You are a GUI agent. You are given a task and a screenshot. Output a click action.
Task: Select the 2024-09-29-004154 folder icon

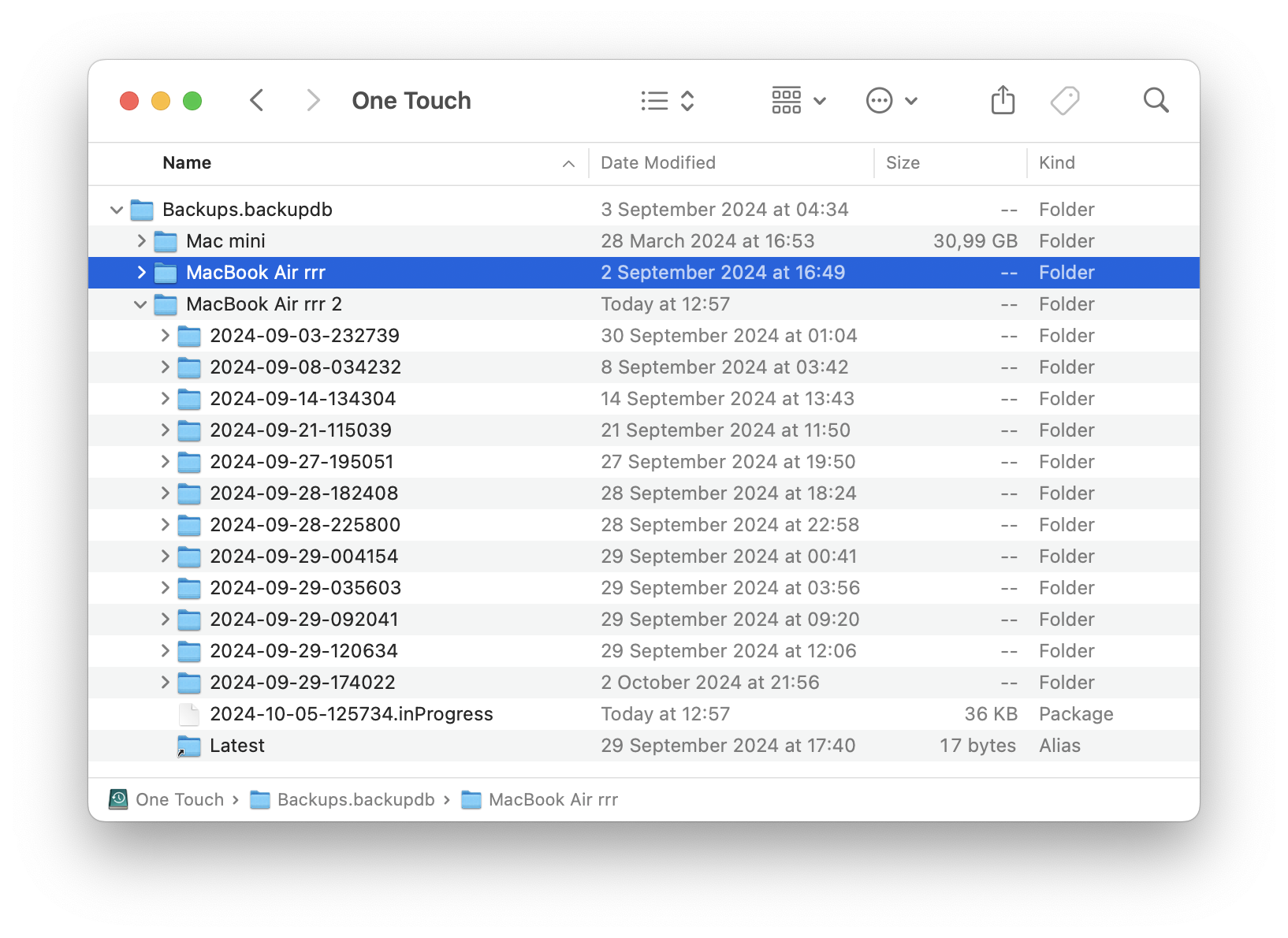(x=189, y=556)
